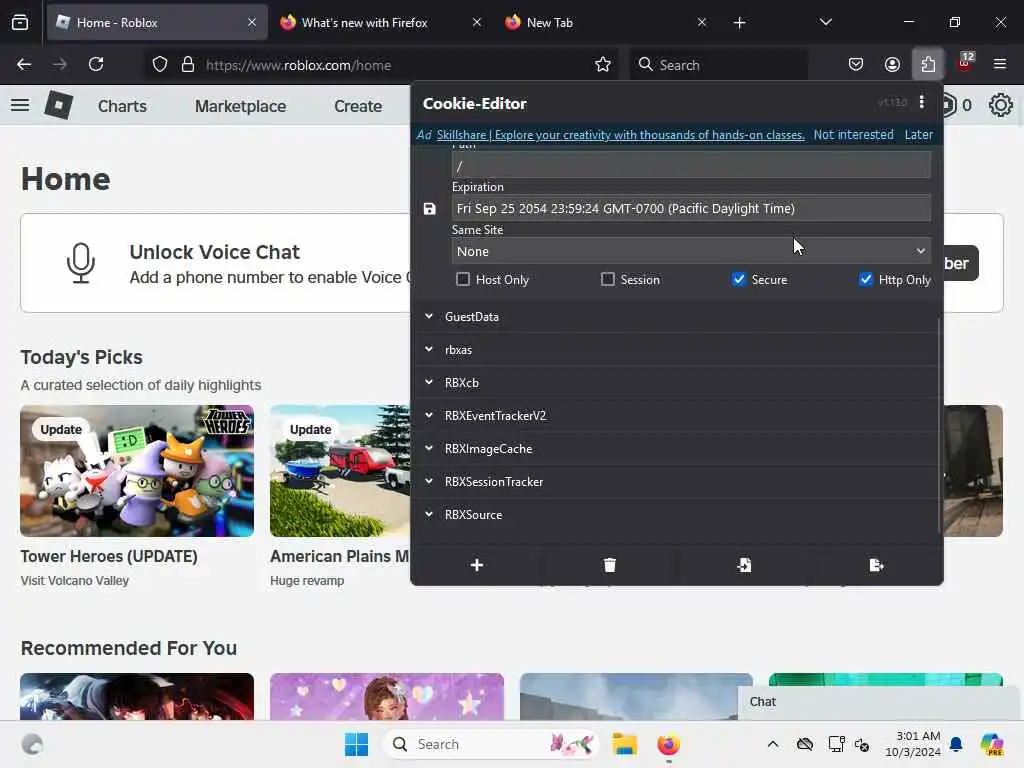This screenshot has width=1024, height=768.
Task: Click the cookie Expiration field
Action: click(x=691, y=208)
